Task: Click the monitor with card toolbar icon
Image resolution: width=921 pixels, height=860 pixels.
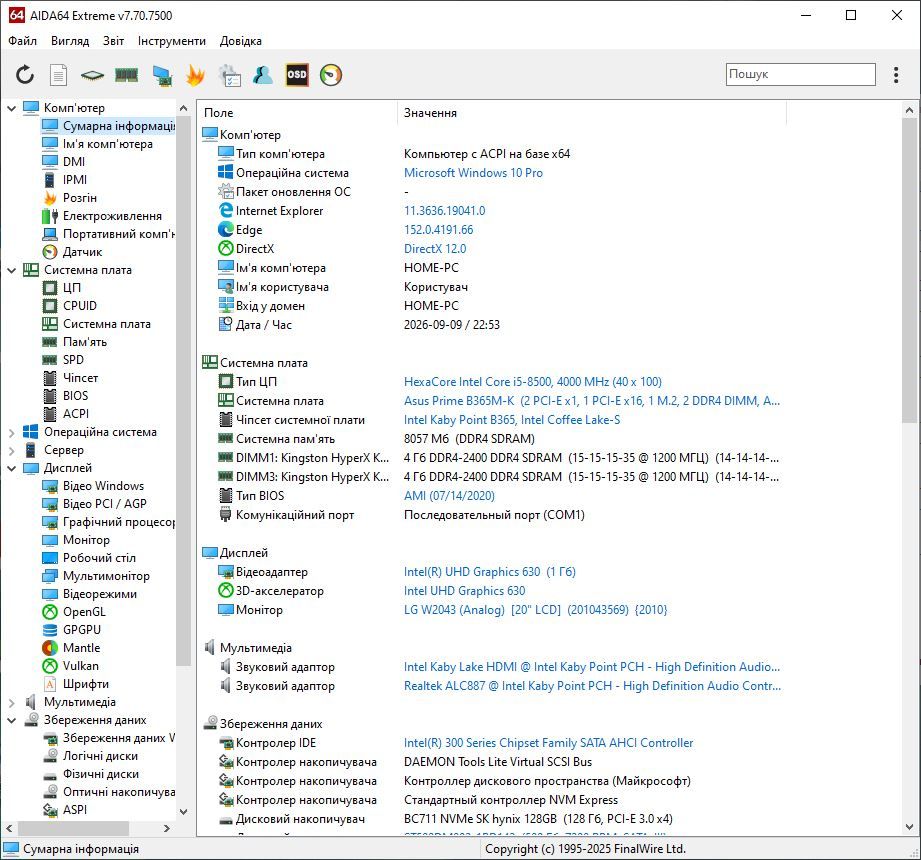Action: (x=162, y=75)
